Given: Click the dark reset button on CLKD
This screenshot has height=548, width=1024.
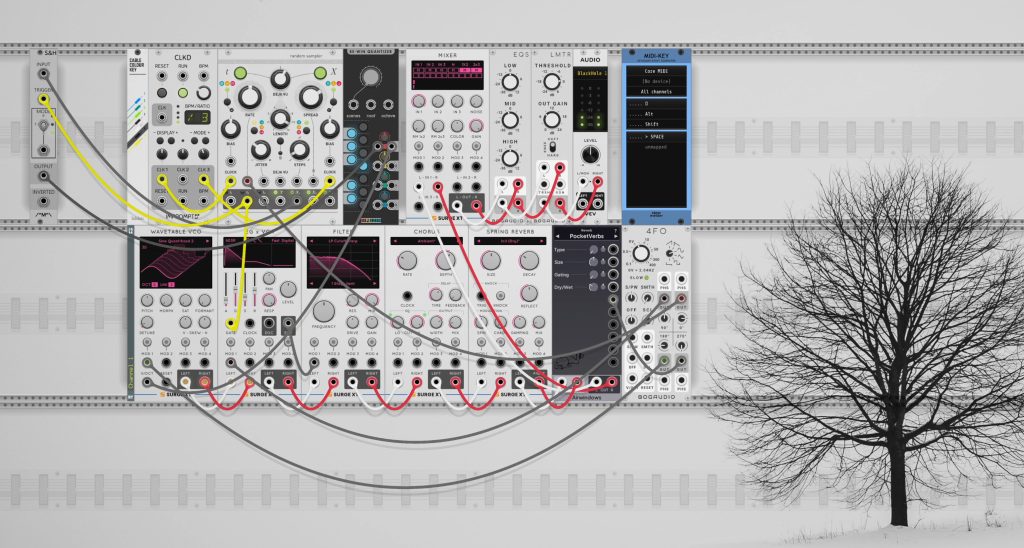Looking at the screenshot, I should [161, 93].
